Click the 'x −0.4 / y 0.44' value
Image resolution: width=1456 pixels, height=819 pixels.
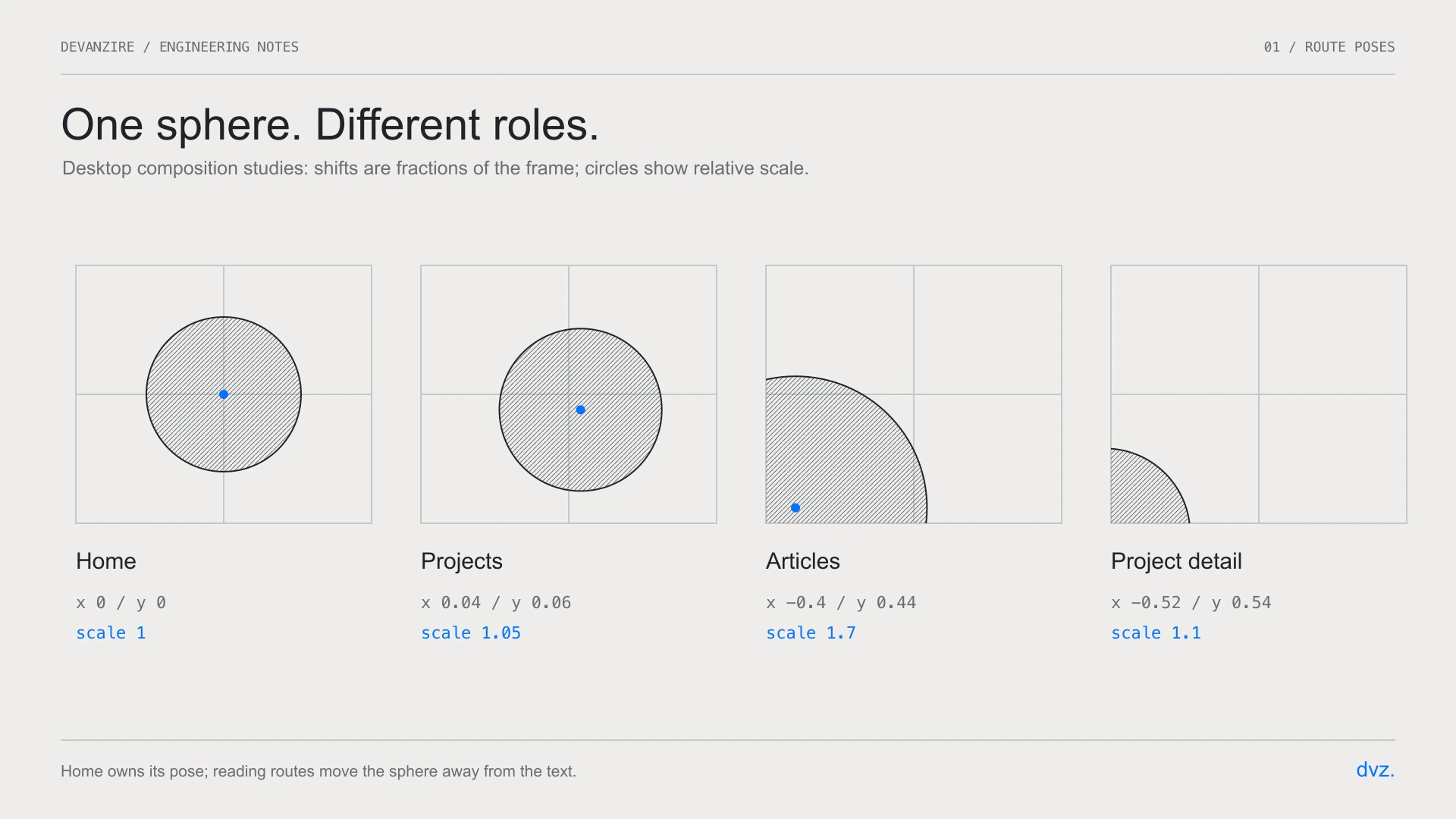pyautogui.click(x=841, y=603)
